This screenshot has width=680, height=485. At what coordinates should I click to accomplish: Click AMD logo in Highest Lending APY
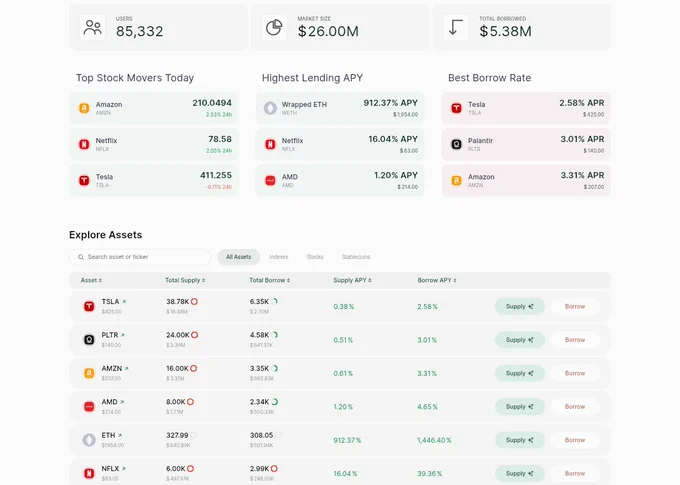coord(270,180)
